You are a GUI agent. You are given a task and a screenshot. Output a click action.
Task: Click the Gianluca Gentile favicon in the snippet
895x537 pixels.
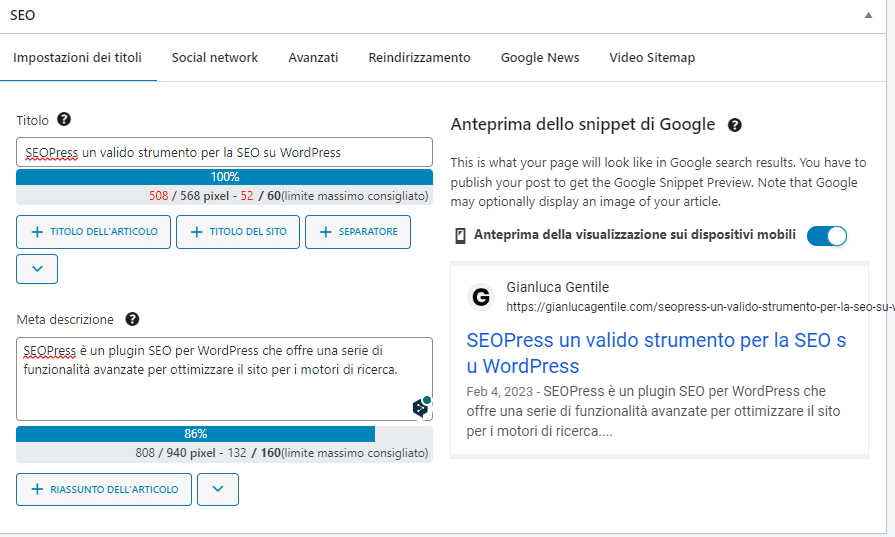(481, 297)
